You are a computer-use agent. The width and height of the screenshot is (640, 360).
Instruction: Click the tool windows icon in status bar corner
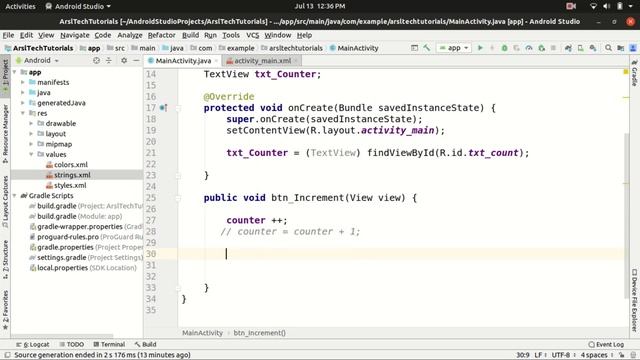click(7, 355)
